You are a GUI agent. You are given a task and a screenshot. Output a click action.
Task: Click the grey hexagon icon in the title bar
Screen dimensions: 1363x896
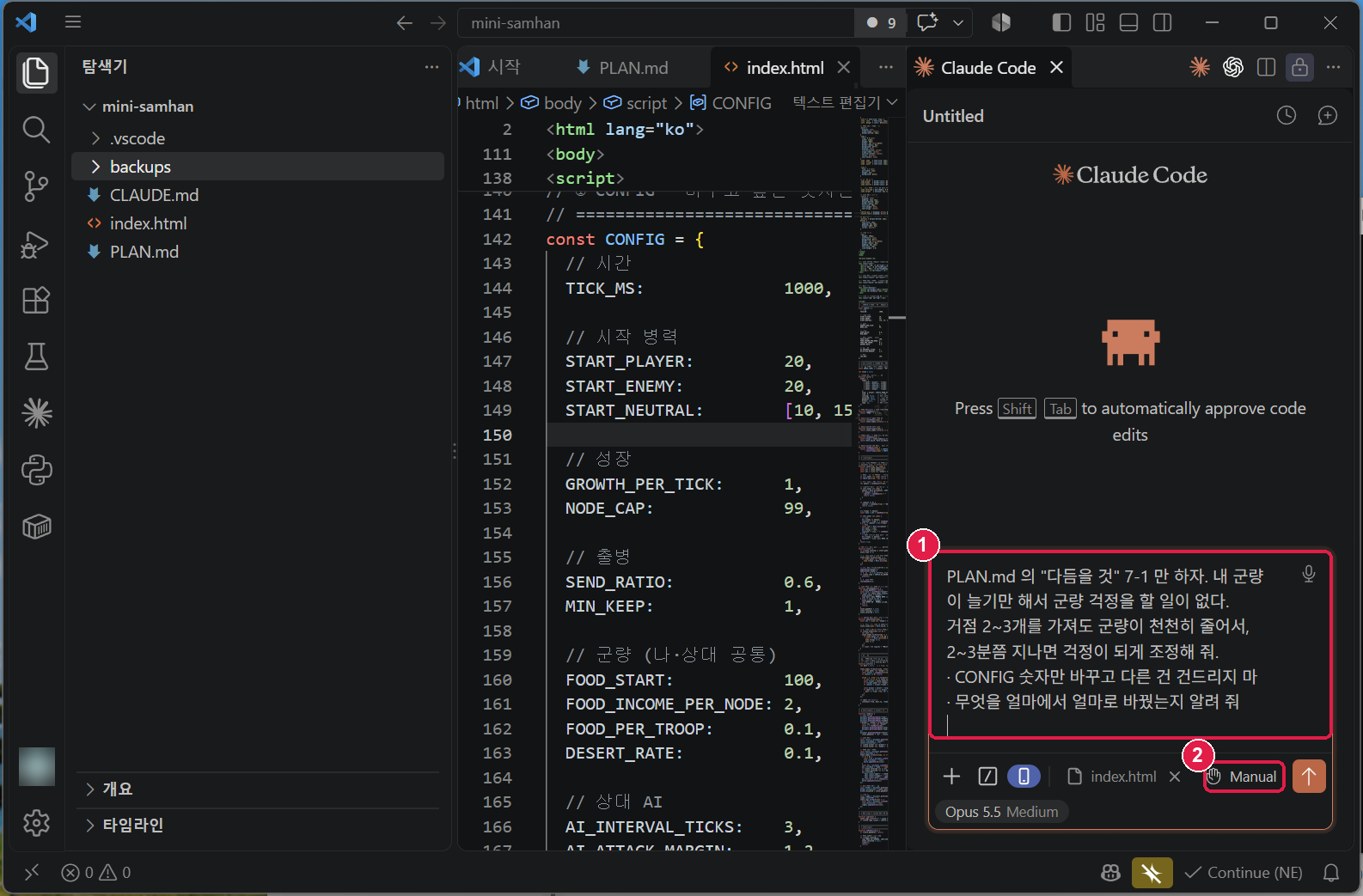1001,22
